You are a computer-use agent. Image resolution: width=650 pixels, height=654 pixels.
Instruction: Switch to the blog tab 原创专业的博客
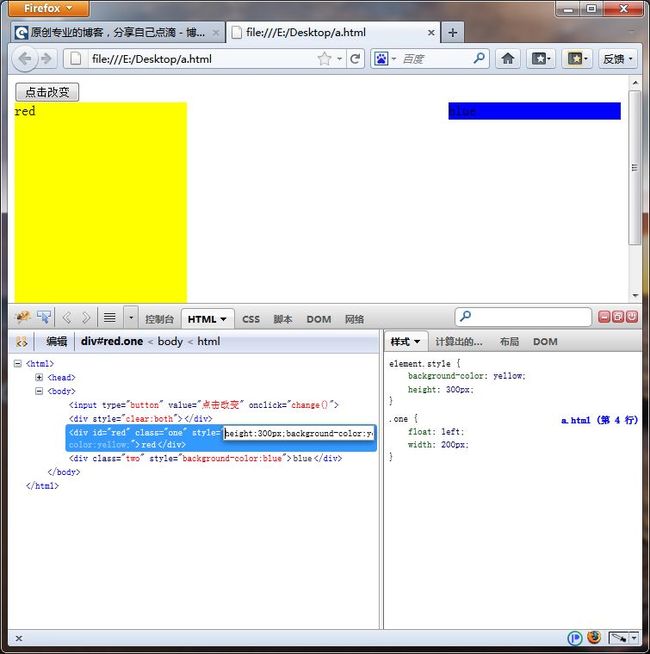click(117, 33)
